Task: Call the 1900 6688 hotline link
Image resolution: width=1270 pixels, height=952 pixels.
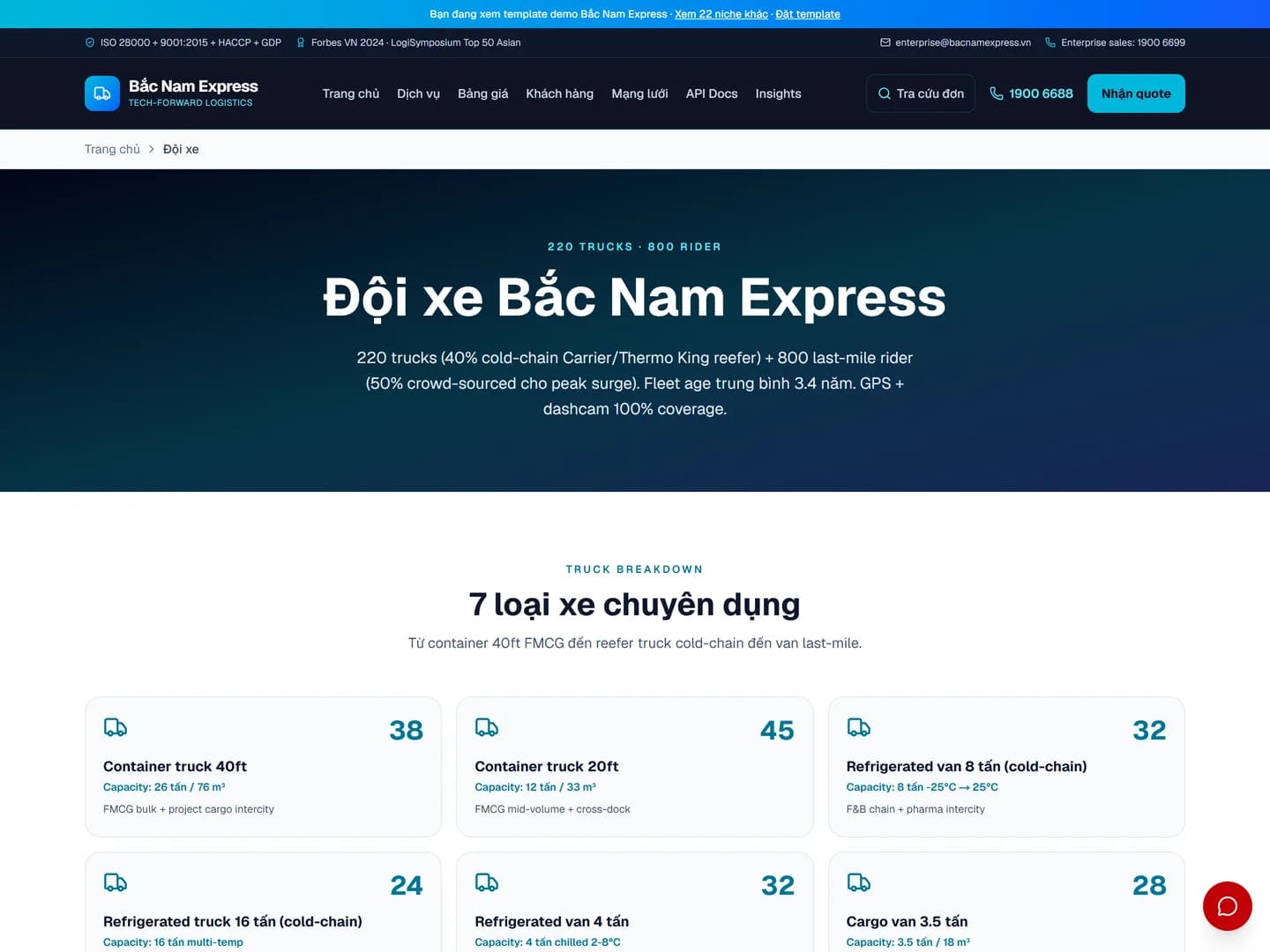Action: tap(1031, 93)
